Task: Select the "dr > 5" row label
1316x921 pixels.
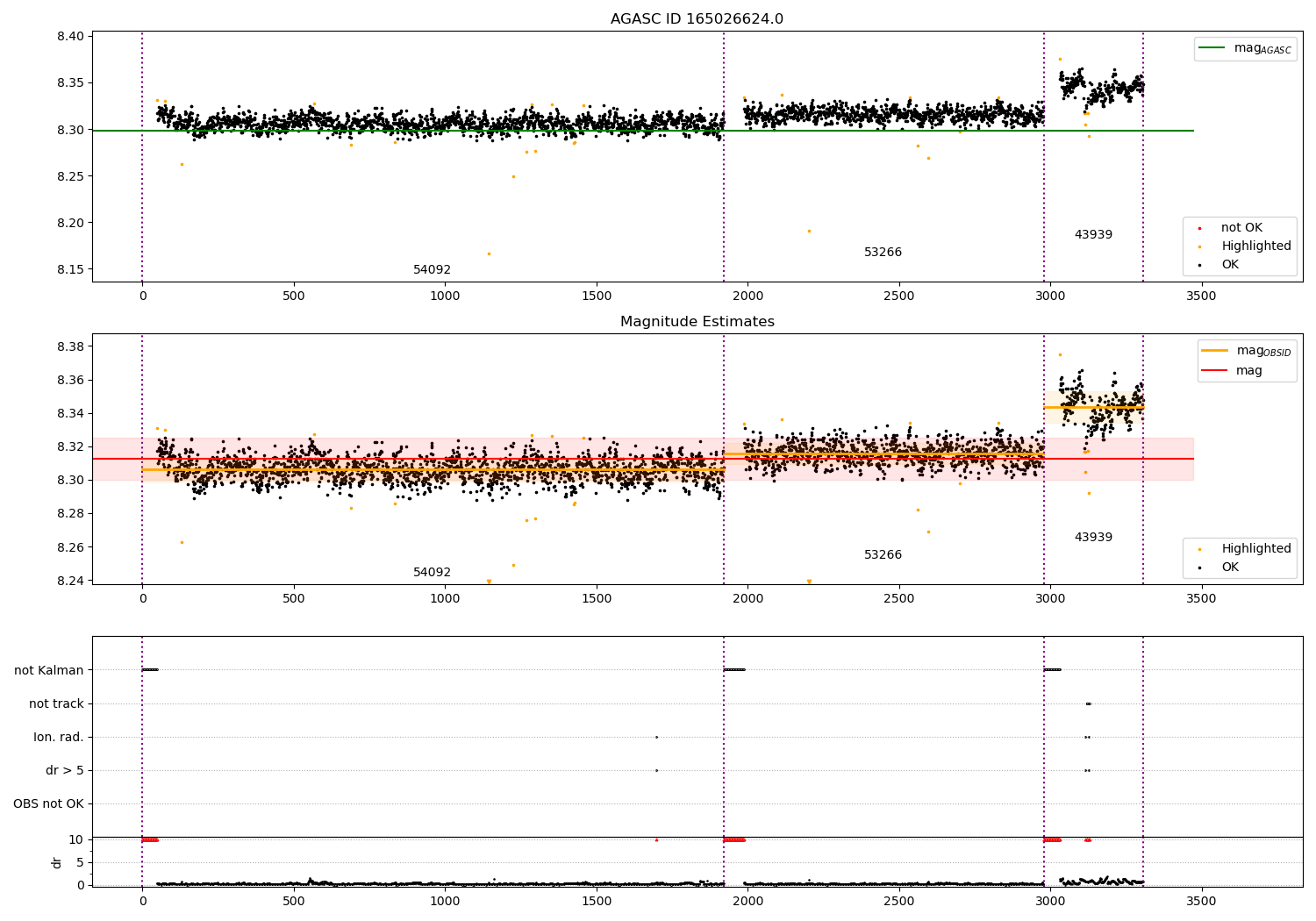Action: (65, 771)
